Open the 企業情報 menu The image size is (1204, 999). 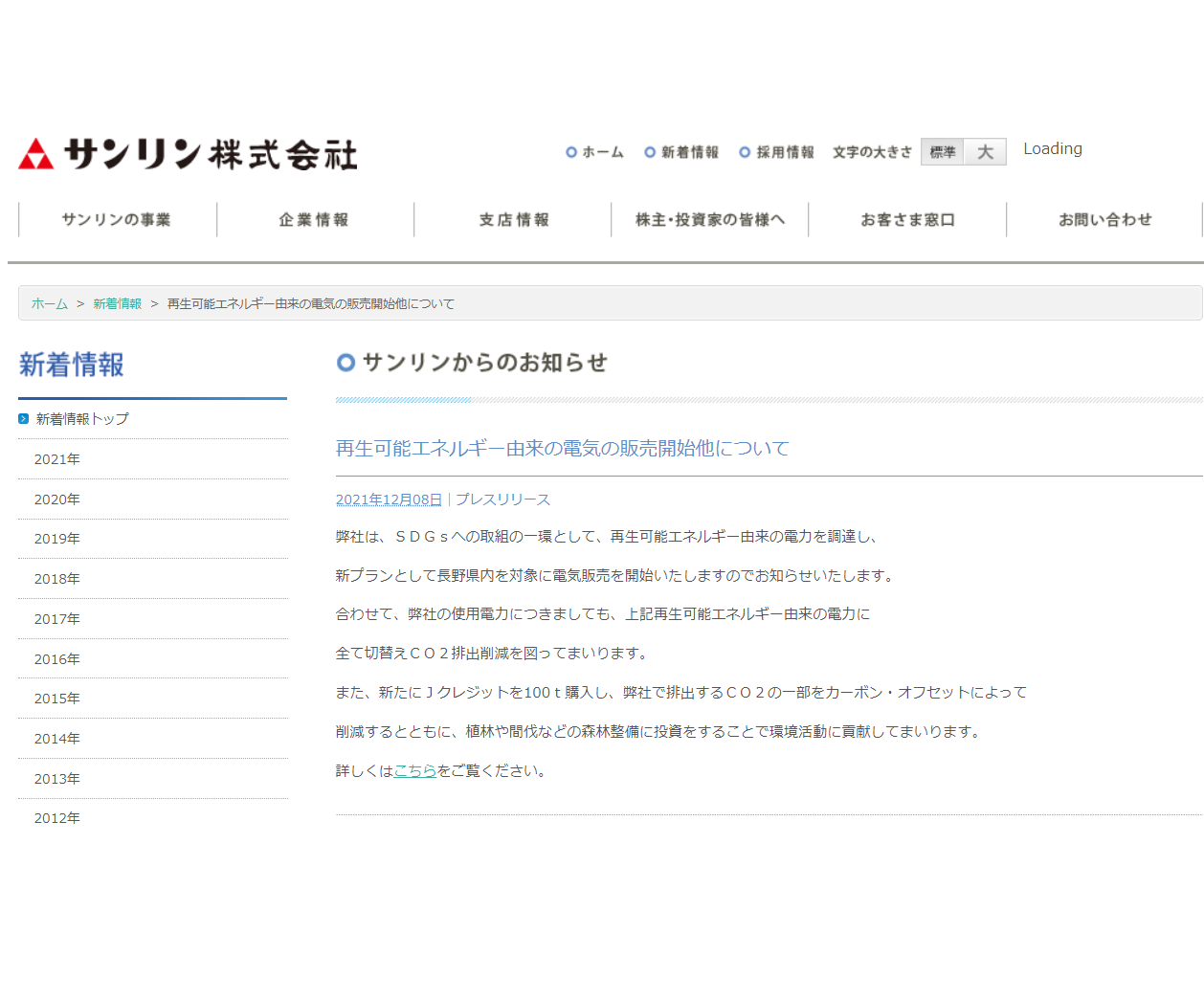pos(314,219)
